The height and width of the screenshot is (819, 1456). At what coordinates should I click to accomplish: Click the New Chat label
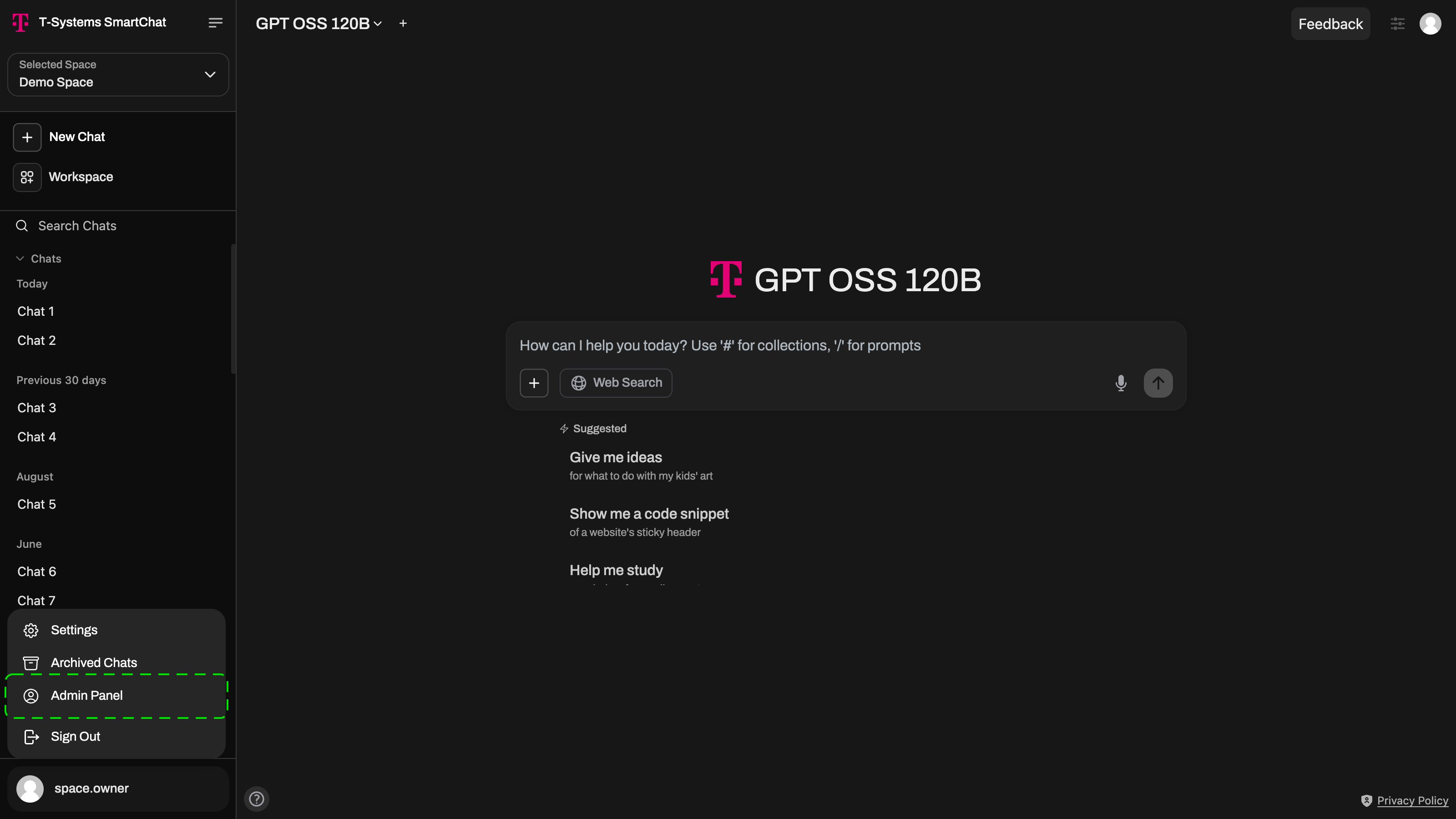(x=77, y=137)
